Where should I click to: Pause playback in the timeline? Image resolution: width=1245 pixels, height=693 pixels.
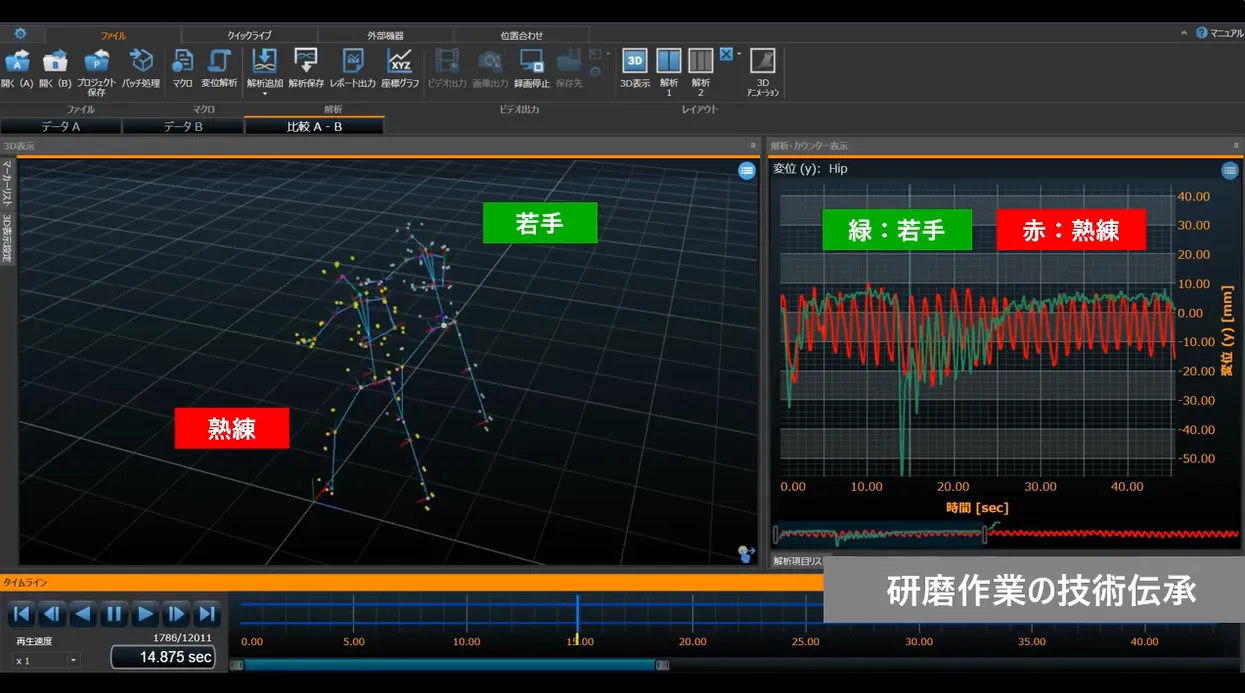coord(114,614)
